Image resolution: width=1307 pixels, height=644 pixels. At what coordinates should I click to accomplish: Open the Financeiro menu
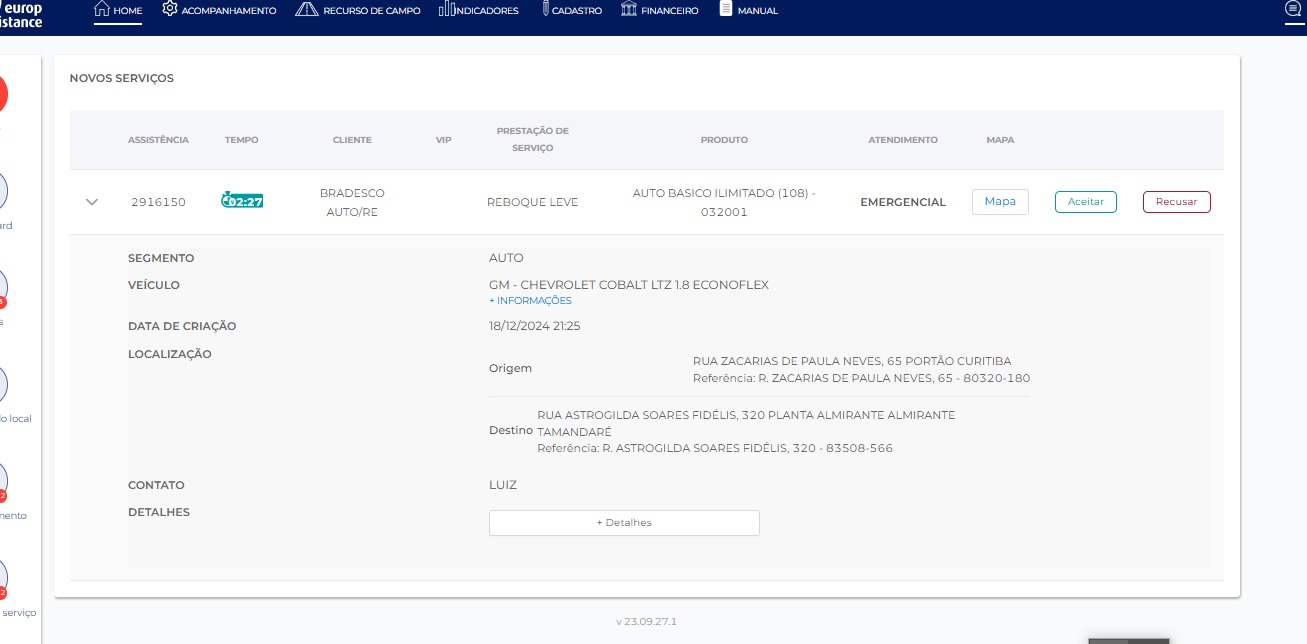point(660,10)
